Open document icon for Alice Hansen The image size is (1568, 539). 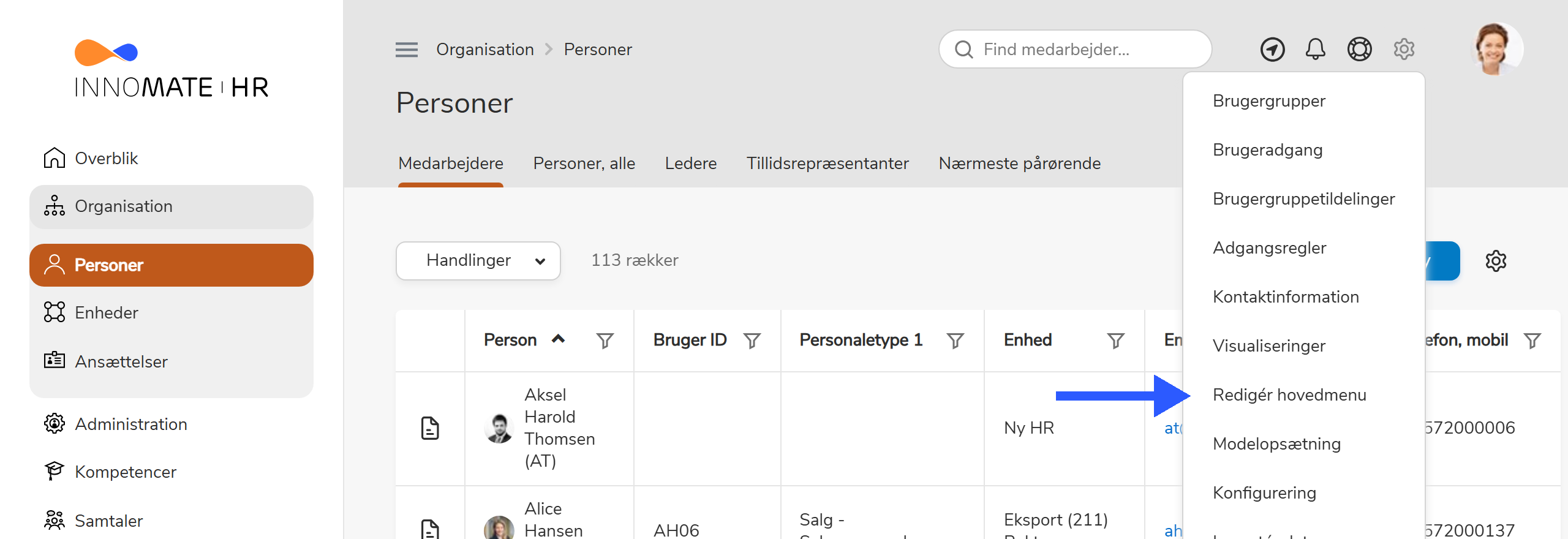(430, 529)
